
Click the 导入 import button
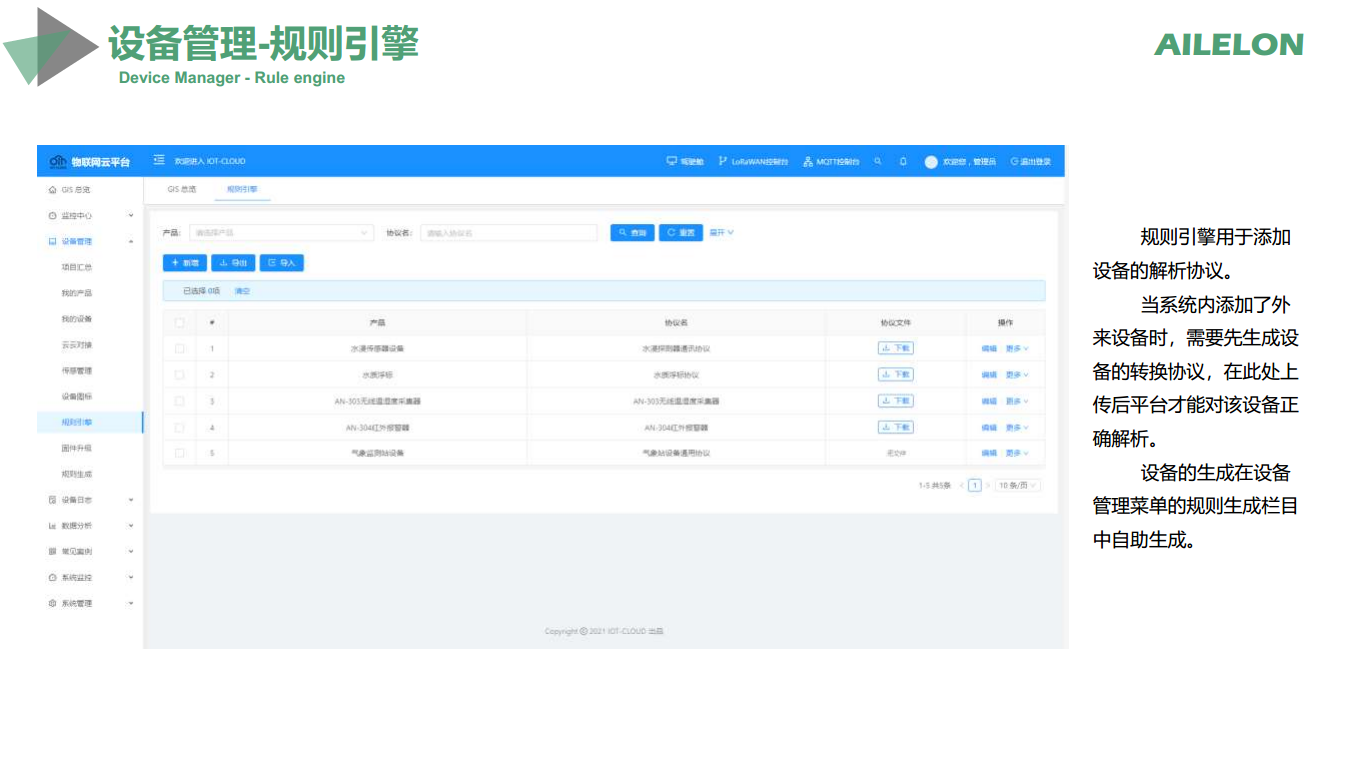pos(282,262)
